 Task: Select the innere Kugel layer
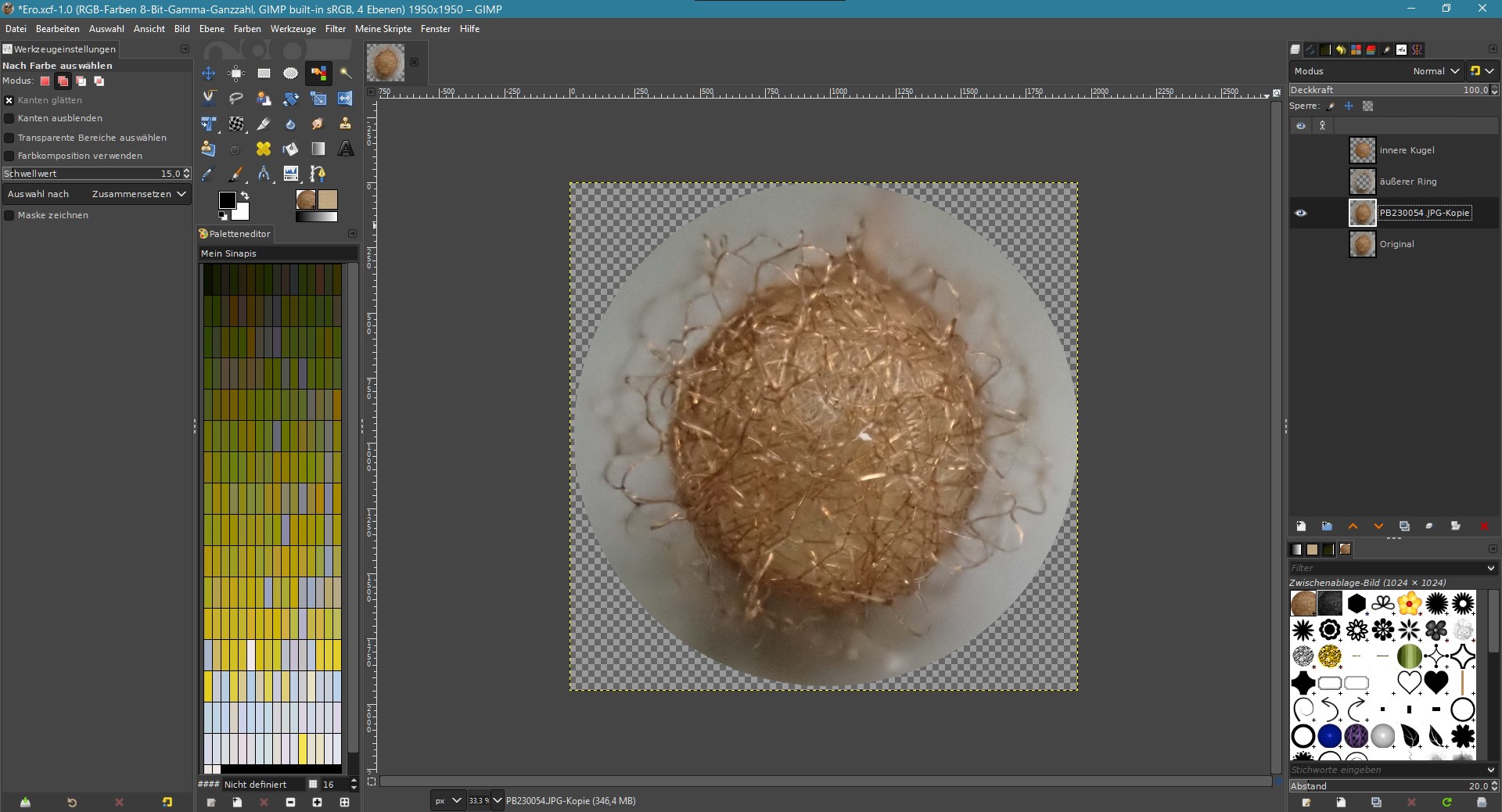pos(1407,150)
